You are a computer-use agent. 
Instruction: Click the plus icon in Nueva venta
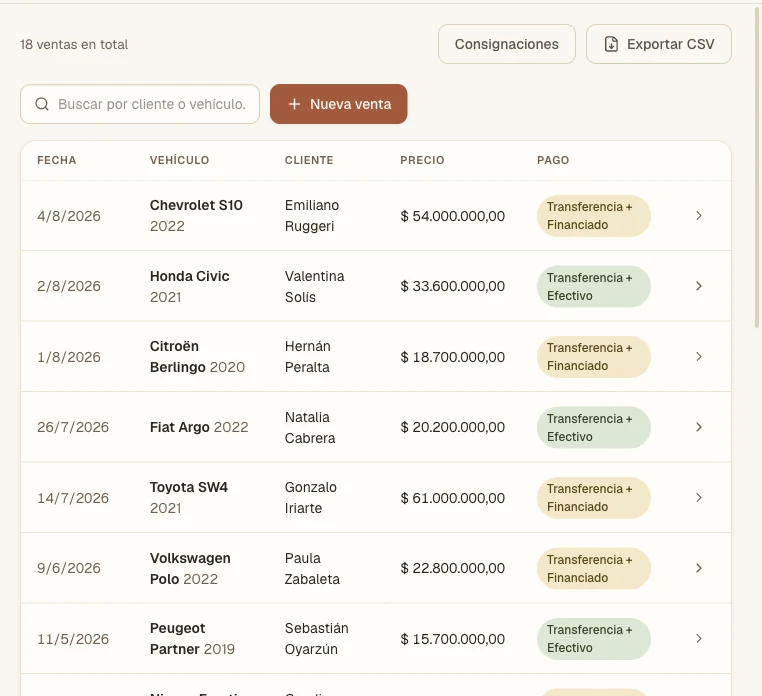tap(294, 104)
